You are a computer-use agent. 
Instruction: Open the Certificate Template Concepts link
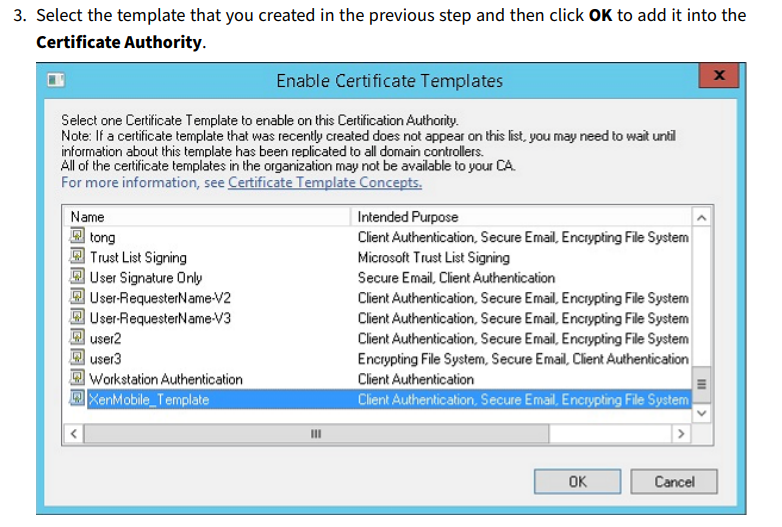pyautogui.click(x=325, y=182)
